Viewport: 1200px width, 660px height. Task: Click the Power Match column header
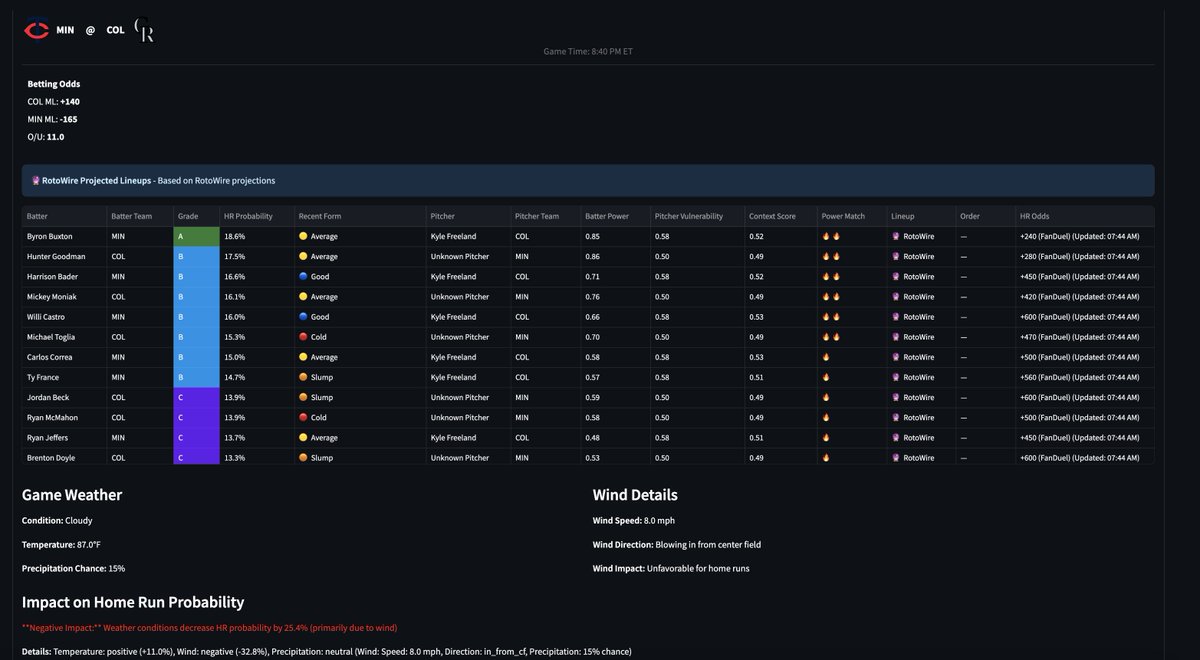coord(850,216)
